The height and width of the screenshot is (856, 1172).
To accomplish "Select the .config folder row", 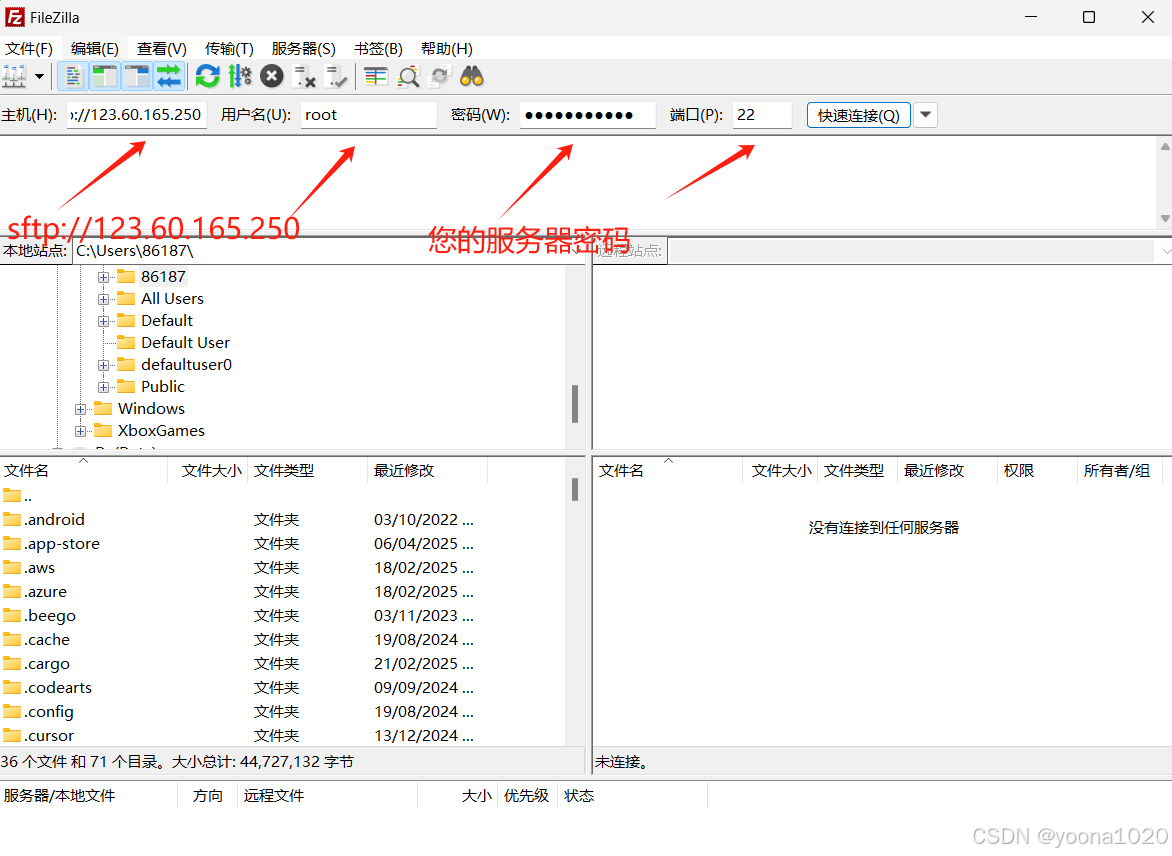I will 284,711.
